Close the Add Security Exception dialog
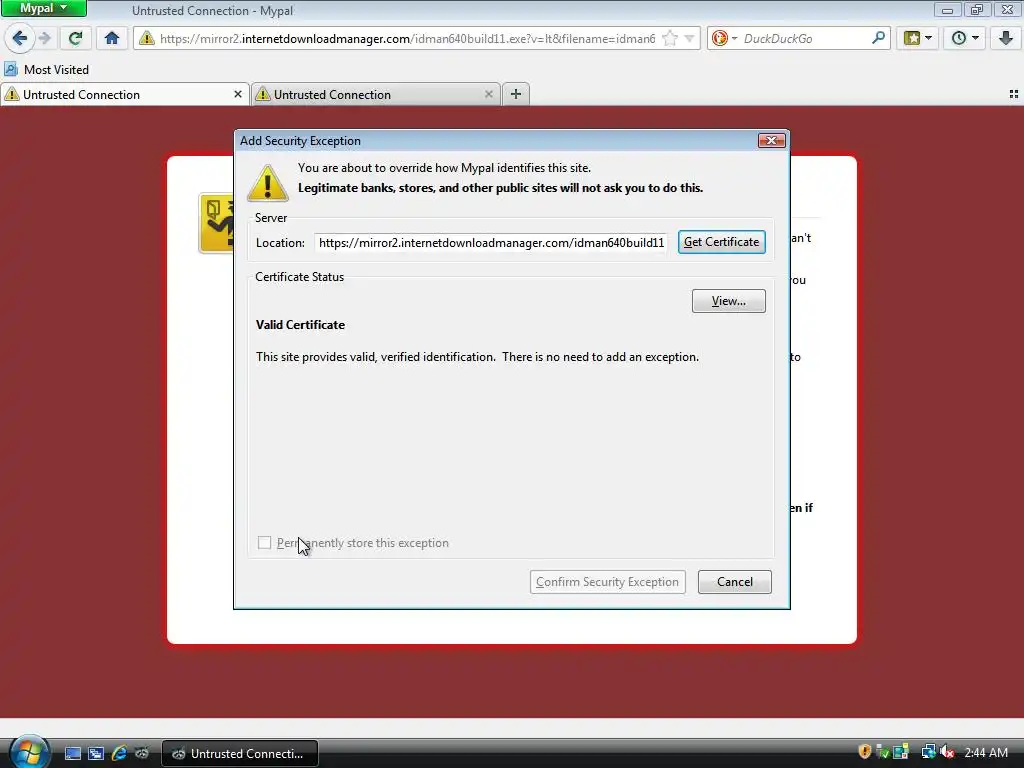The height and width of the screenshot is (768, 1024). tap(771, 140)
